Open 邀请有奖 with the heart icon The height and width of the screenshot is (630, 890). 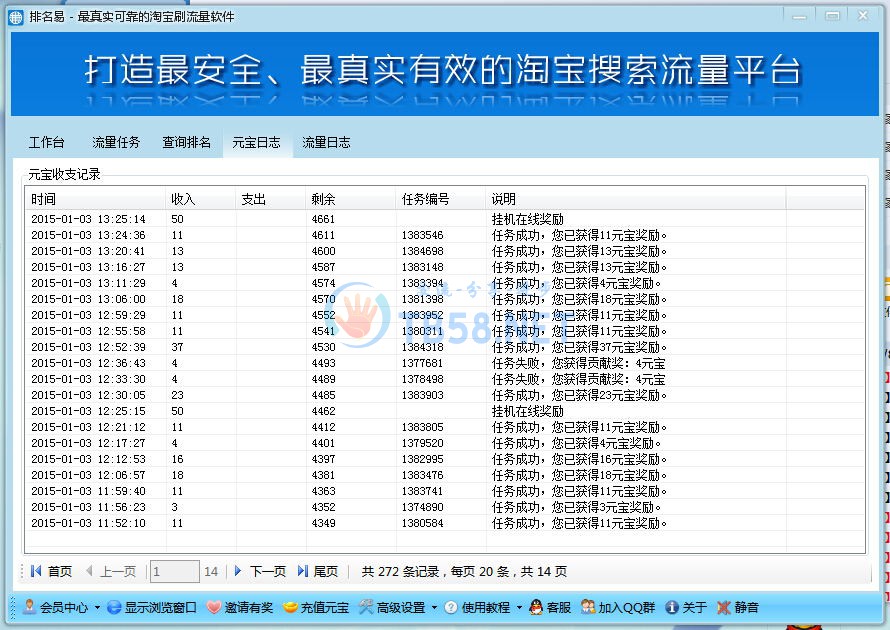[x=240, y=607]
